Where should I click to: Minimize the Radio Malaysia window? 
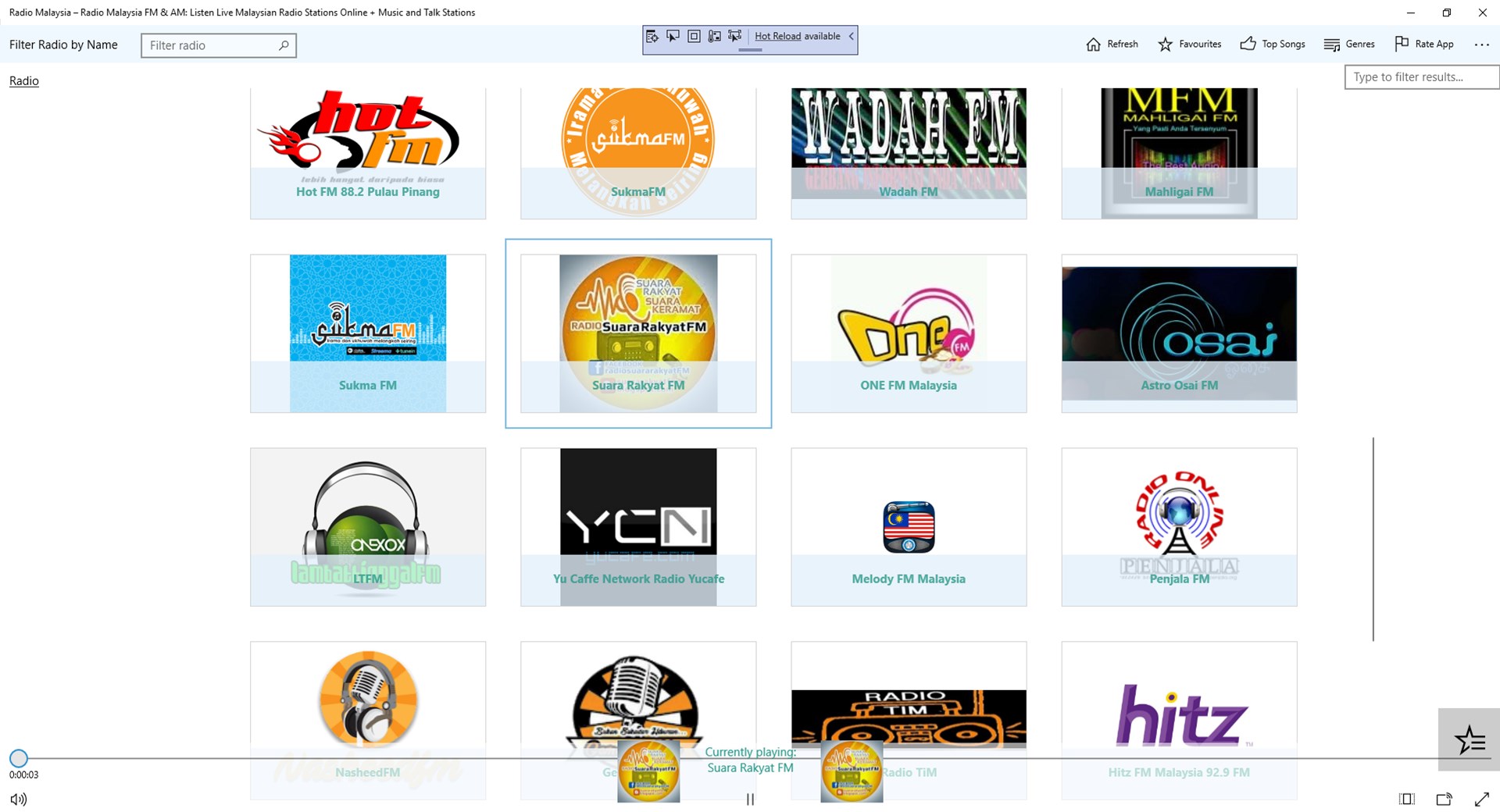(1411, 12)
